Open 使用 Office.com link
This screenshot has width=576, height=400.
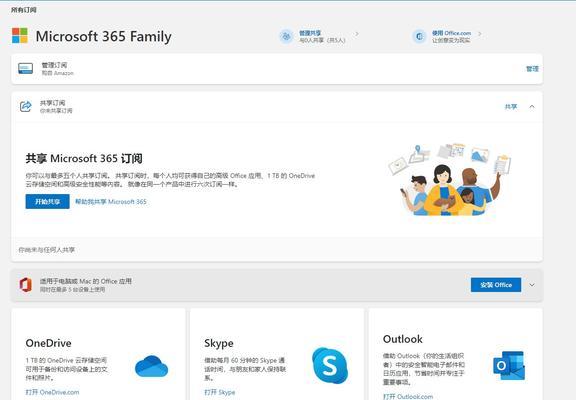451,33
